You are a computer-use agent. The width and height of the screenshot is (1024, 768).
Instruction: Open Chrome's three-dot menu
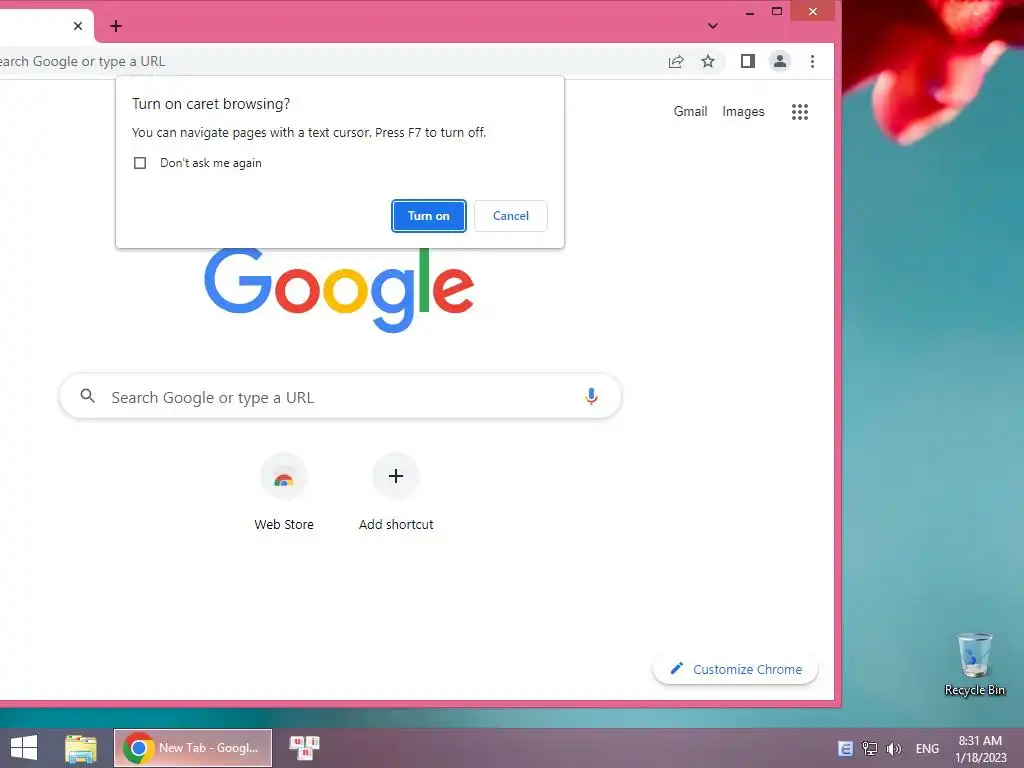point(812,61)
